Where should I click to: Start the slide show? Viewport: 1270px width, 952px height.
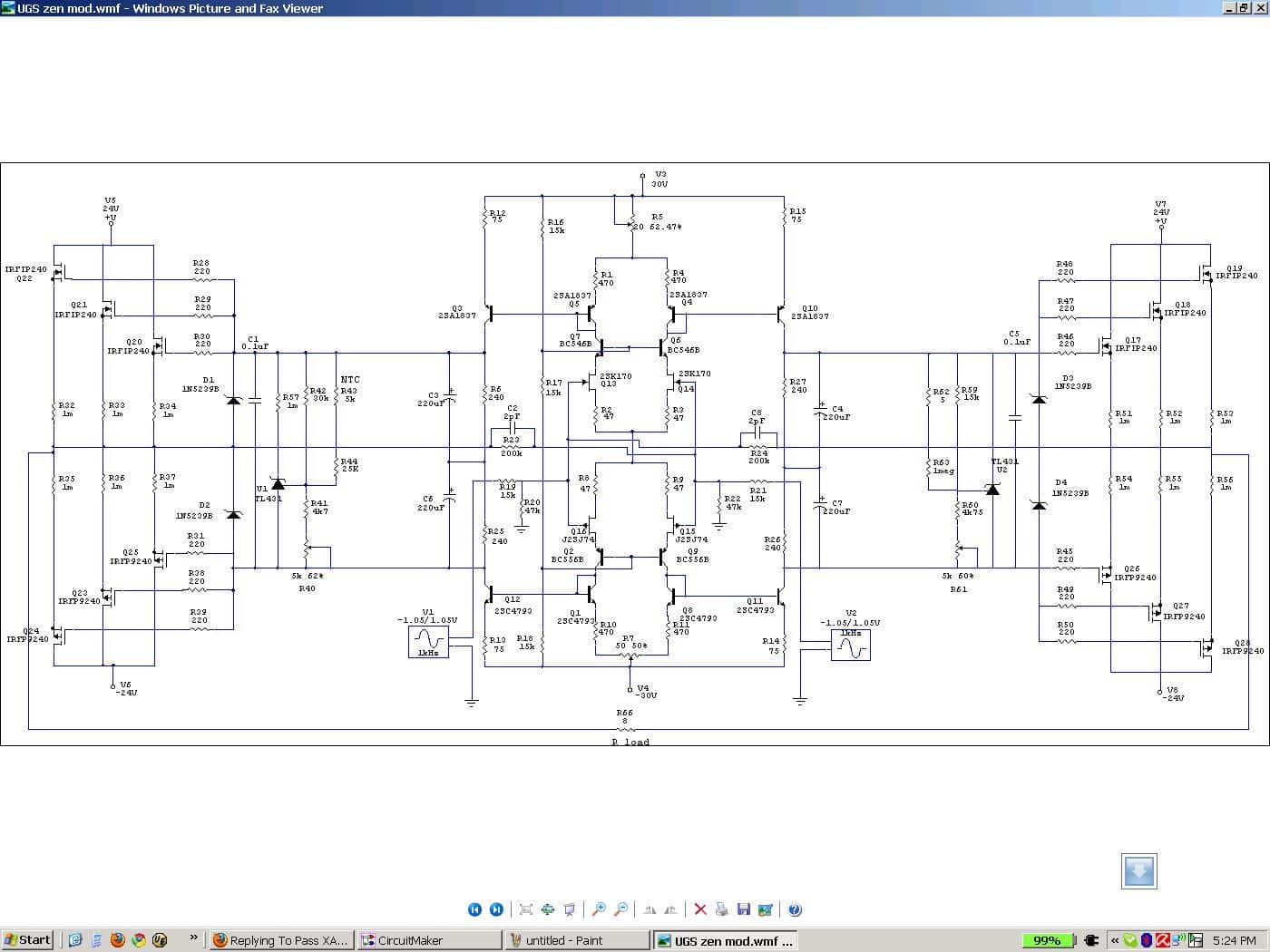point(570,909)
